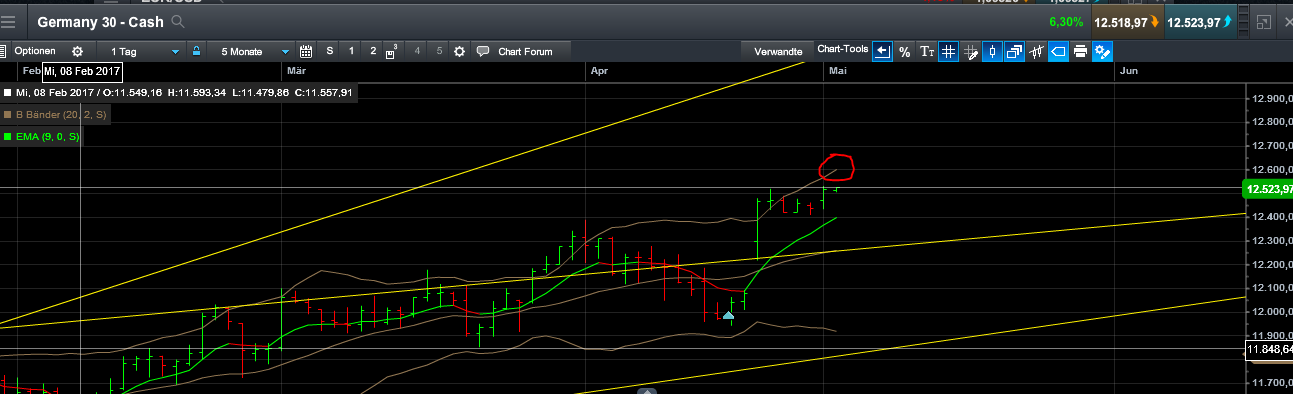This screenshot has height=394, width=1293.
Task: Open the chart drawing settings gear-pencil tool
Action: click(x=1103, y=51)
